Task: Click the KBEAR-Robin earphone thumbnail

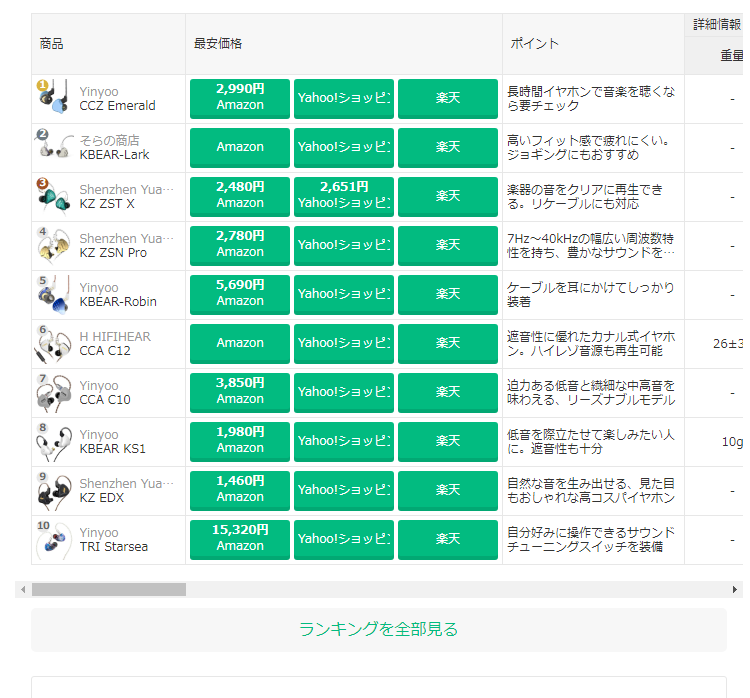Action: click(x=54, y=294)
